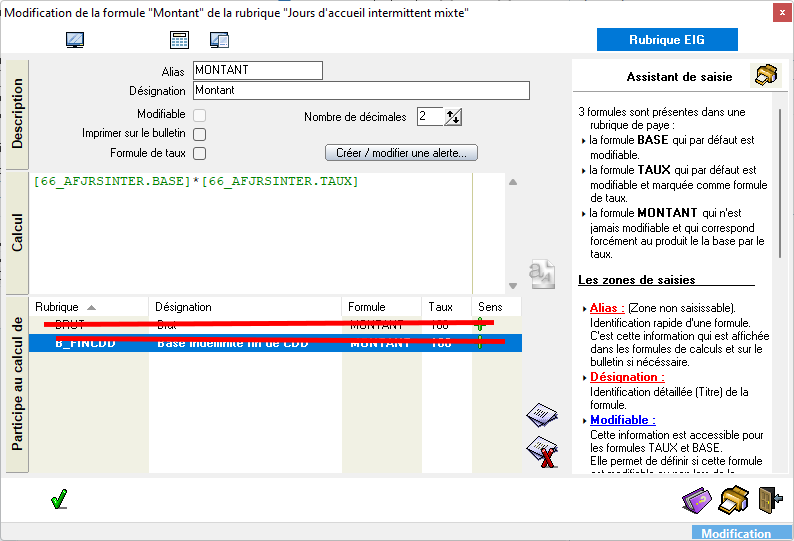Click the Les zones de saisies heading
The height and width of the screenshot is (541, 794).
pyautogui.click(x=637, y=280)
